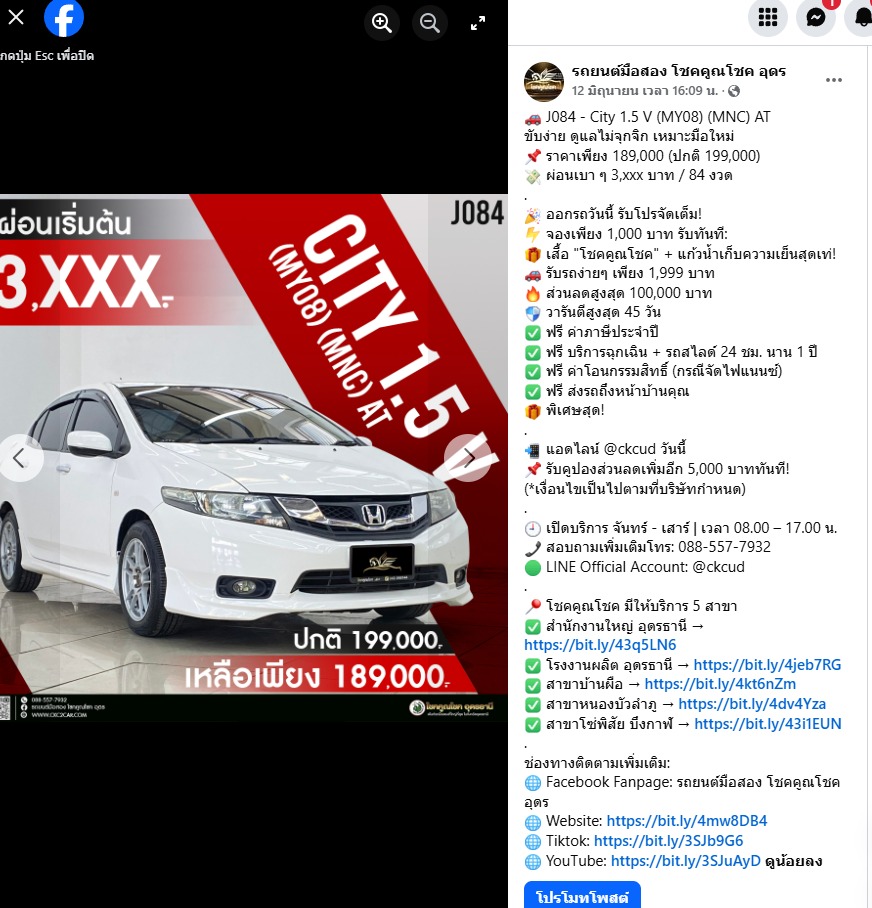Go to next photo arrow
This screenshot has width=872, height=908.
click(x=466, y=458)
